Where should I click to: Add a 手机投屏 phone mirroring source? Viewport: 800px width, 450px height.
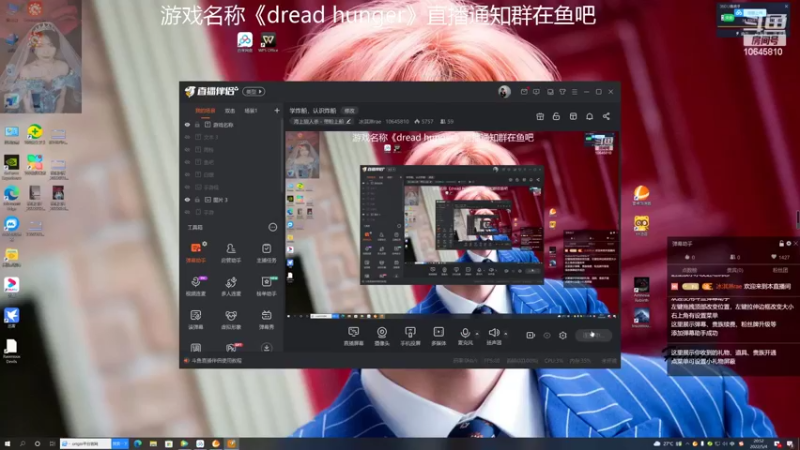tap(410, 336)
